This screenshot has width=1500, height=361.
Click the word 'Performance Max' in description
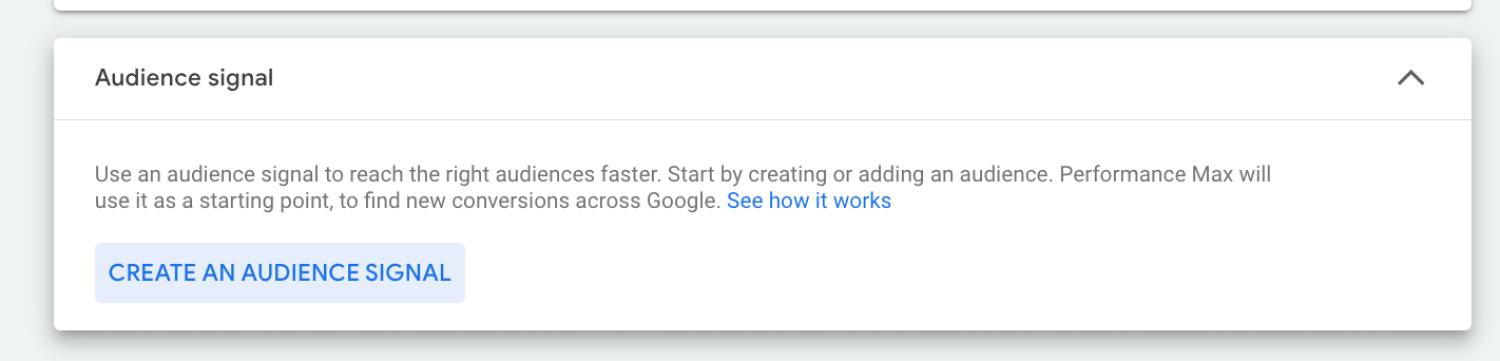coord(1127,175)
